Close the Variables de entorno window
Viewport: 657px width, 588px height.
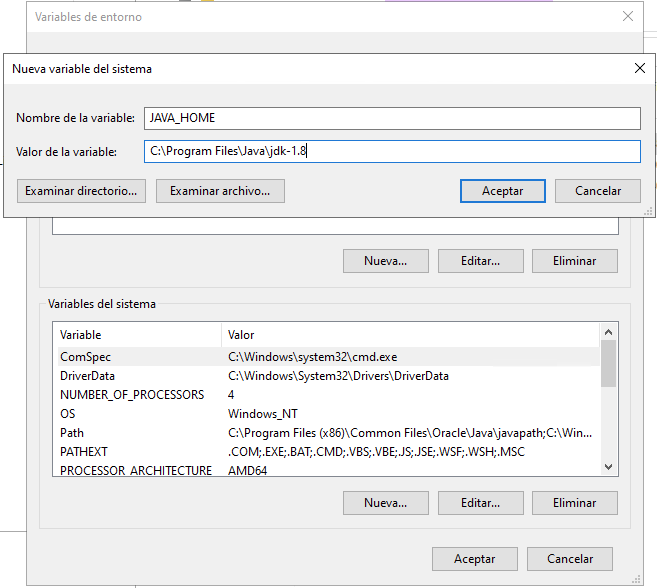tap(628, 16)
